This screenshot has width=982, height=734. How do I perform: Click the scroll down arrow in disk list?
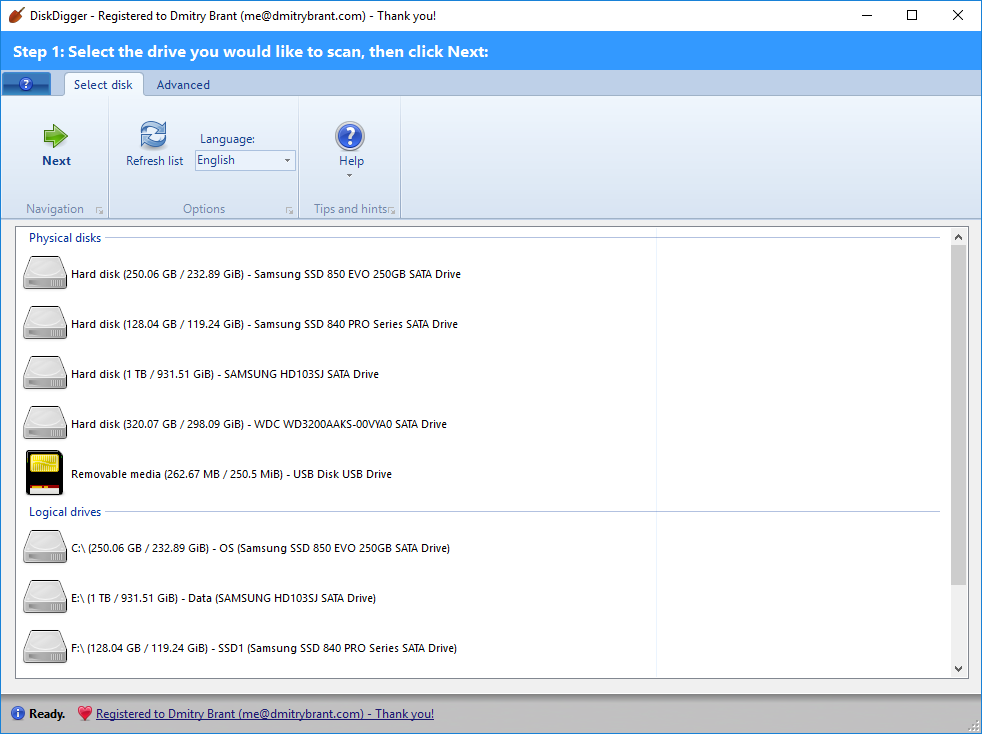[x=958, y=668]
